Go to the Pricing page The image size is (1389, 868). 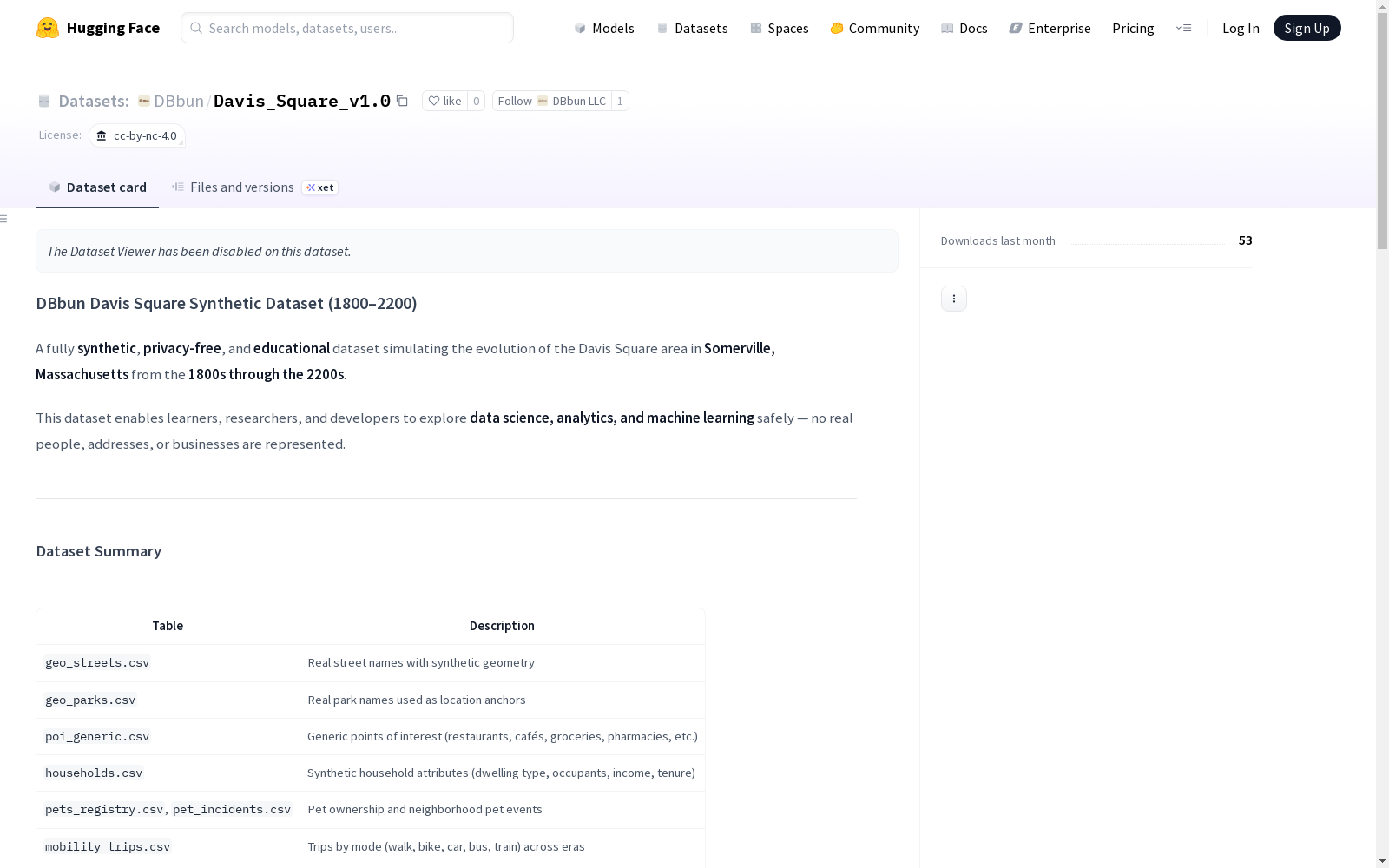(x=1133, y=28)
